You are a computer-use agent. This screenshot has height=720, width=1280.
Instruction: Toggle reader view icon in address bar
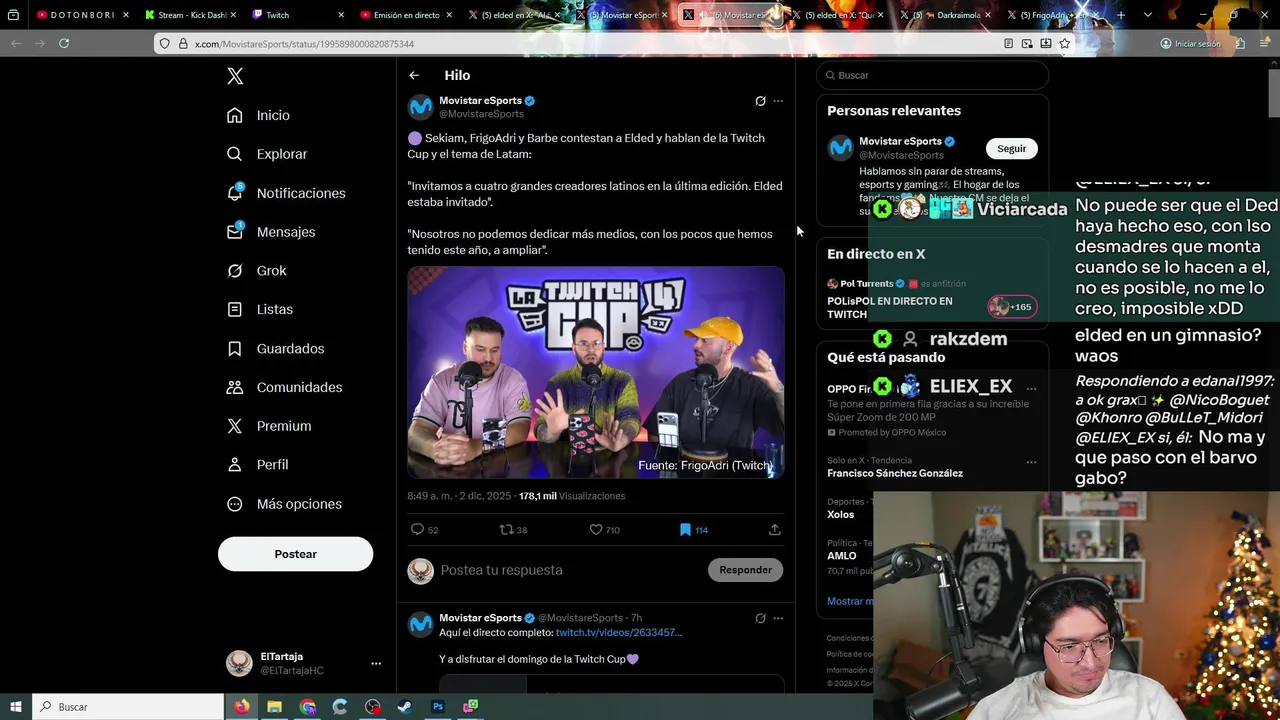pyautogui.click(x=1008, y=44)
